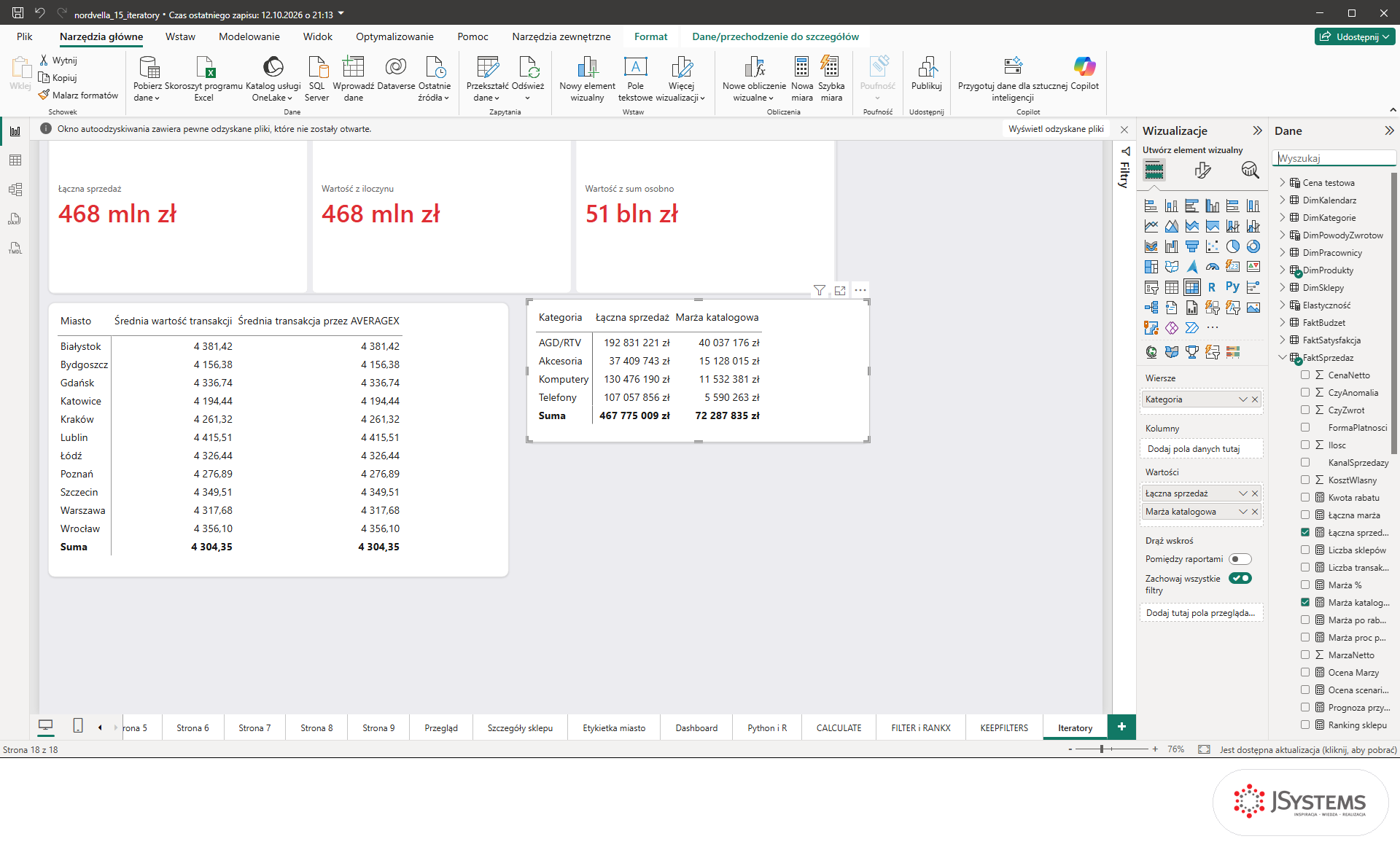1400x847 pixels.
Task: Check the KosztWłasny field checkbox
Action: 1305,480
